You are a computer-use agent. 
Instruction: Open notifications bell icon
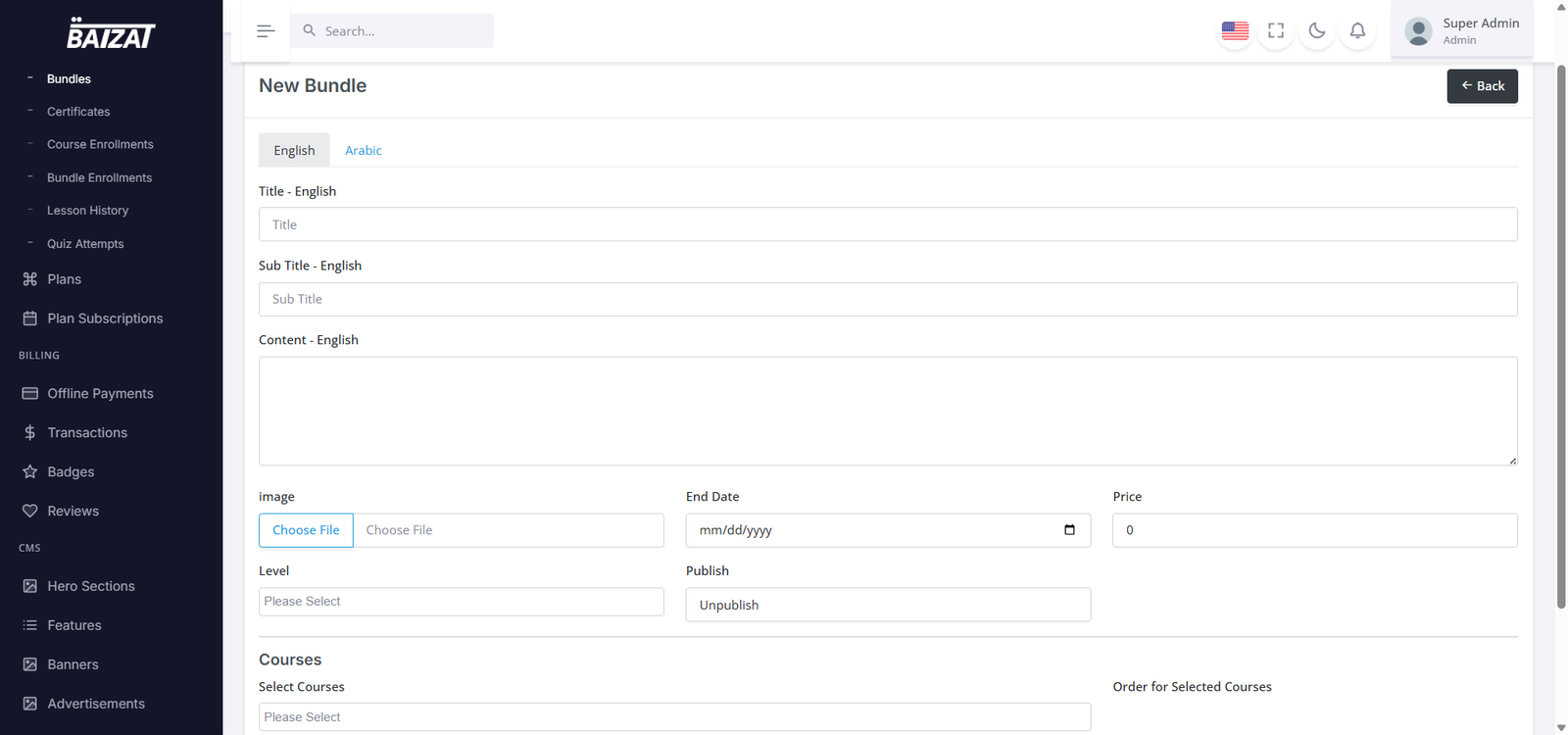[1357, 31]
